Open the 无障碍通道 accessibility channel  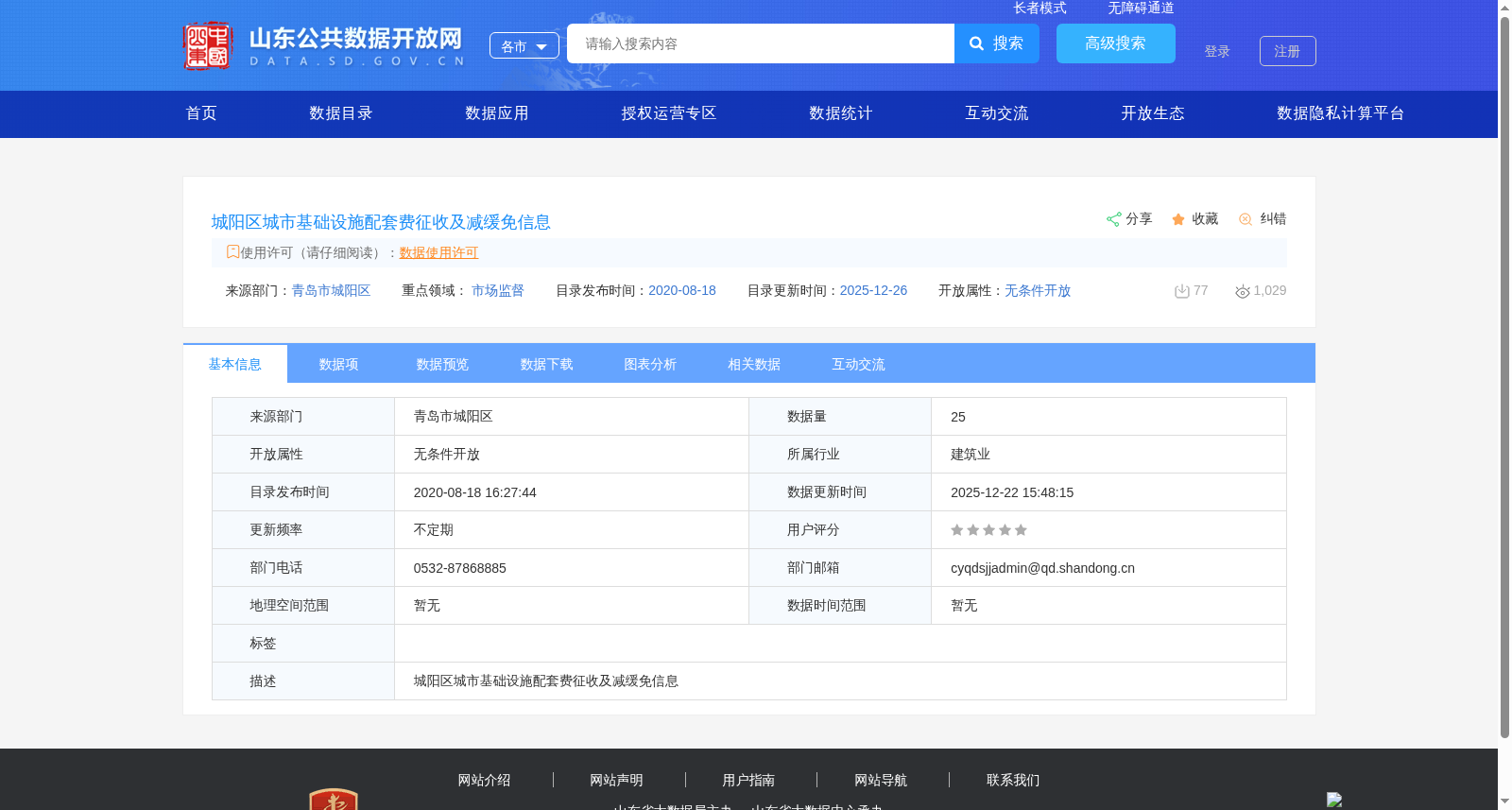pyautogui.click(x=1141, y=8)
